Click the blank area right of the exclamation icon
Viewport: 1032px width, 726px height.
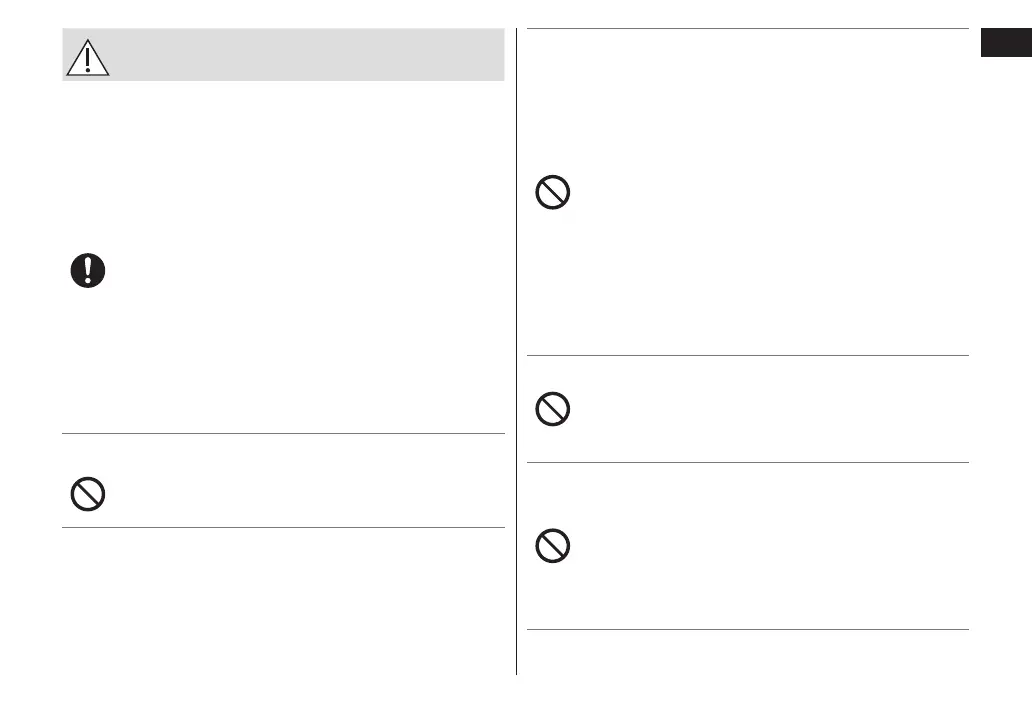point(300,271)
